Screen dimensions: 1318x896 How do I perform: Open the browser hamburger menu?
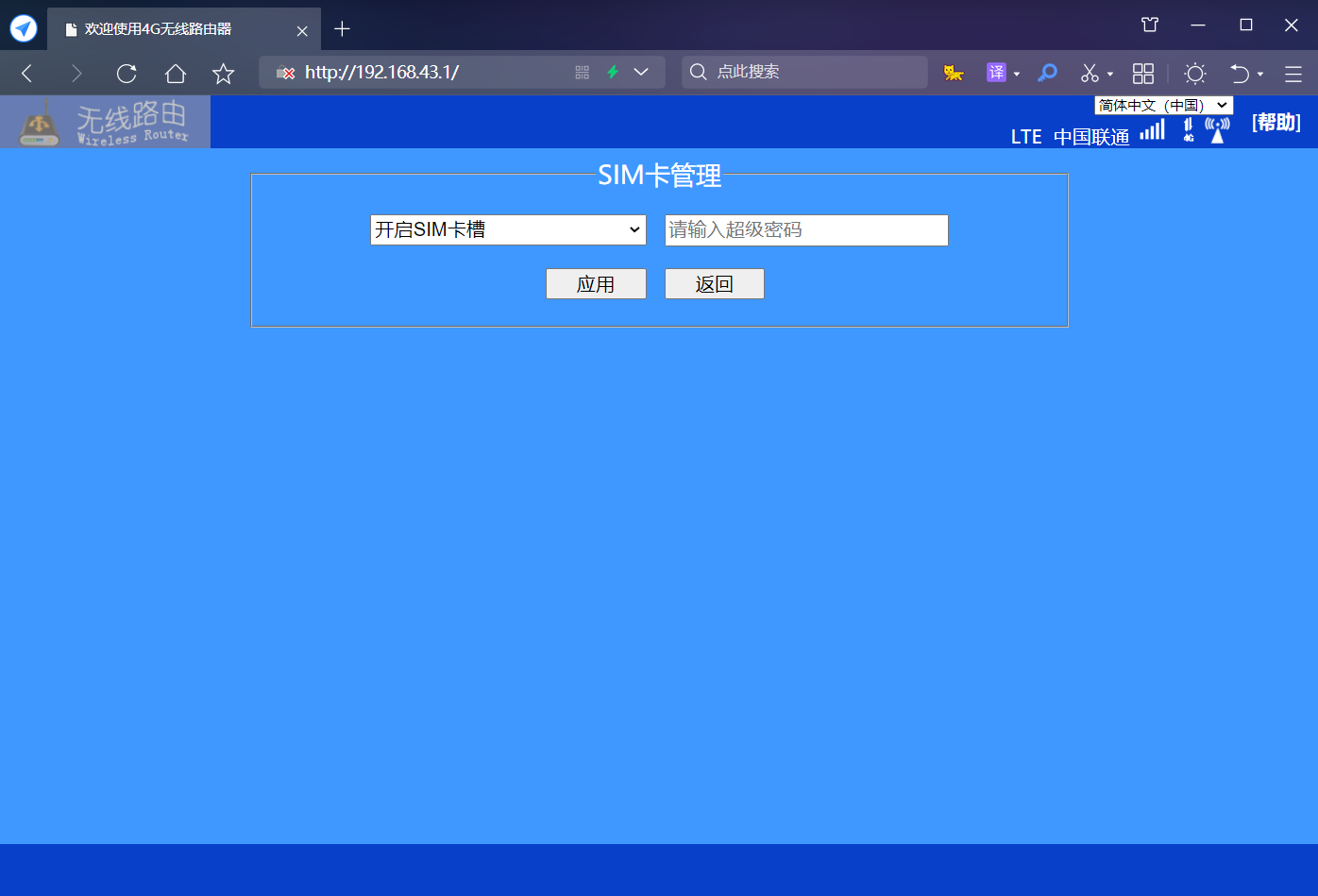click(x=1293, y=73)
